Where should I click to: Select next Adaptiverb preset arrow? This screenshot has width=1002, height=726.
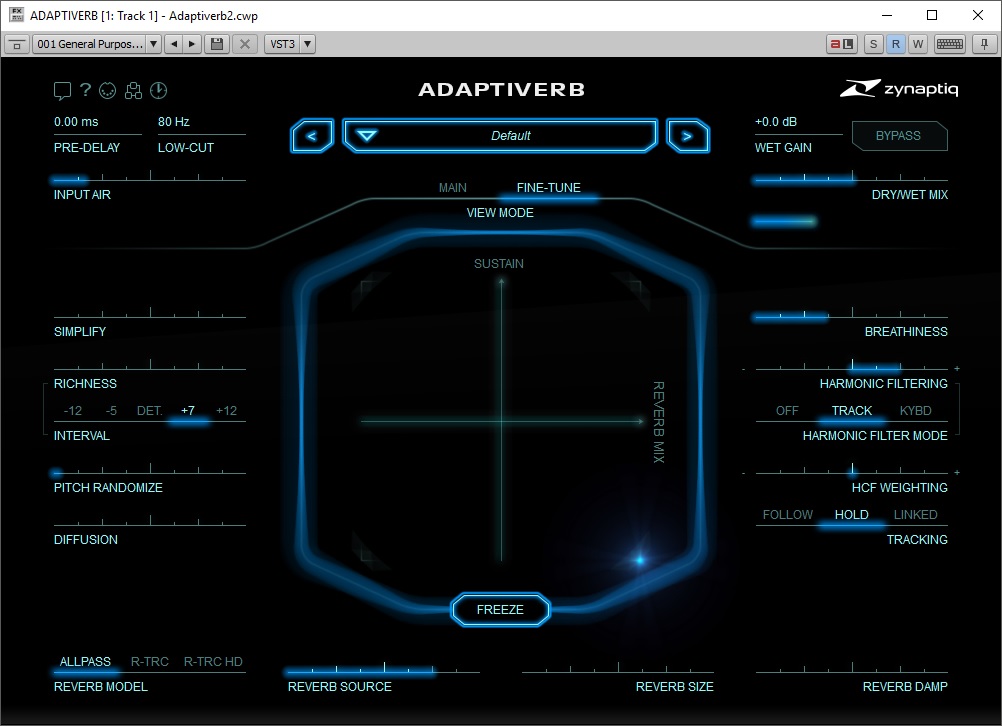(x=688, y=135)
